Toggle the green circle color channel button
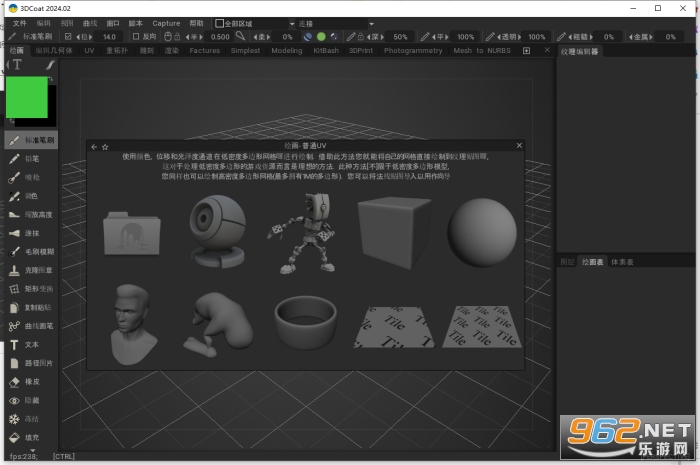Image resolution: width=700 pixels, height=465 pixels. click(x=321, y=37)
